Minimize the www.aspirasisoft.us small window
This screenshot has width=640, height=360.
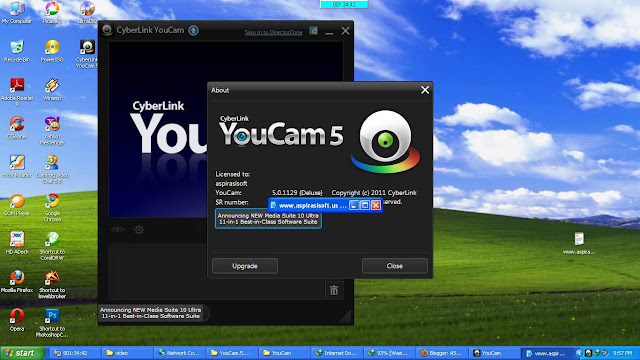pos(354,205)
